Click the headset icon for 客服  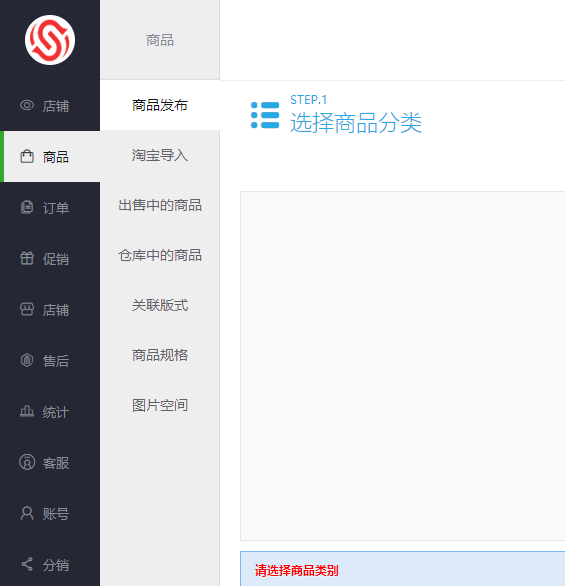[x=27, y=462]
